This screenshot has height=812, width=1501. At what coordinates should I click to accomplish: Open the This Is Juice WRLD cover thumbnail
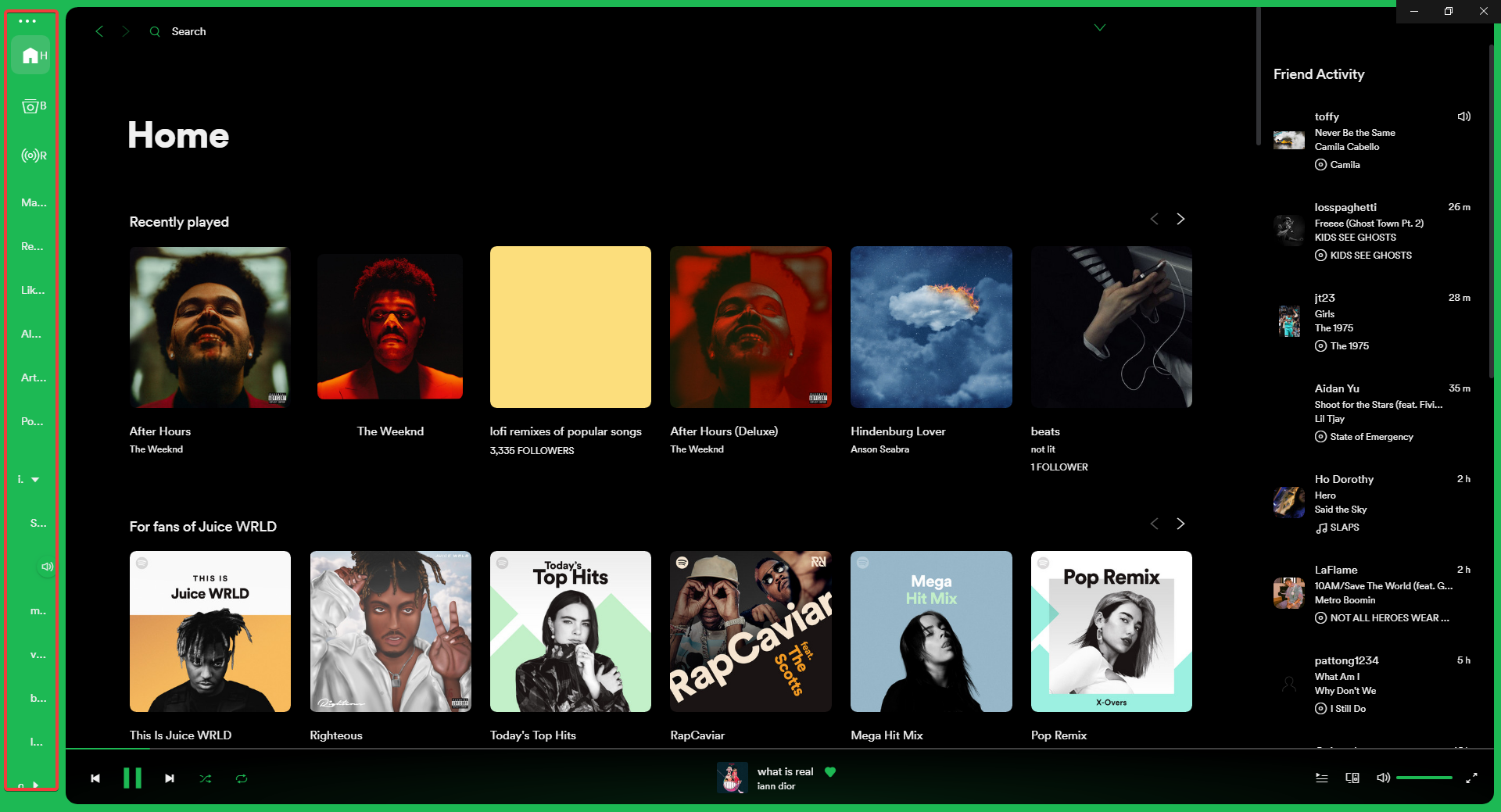click(x=210, y=631)
